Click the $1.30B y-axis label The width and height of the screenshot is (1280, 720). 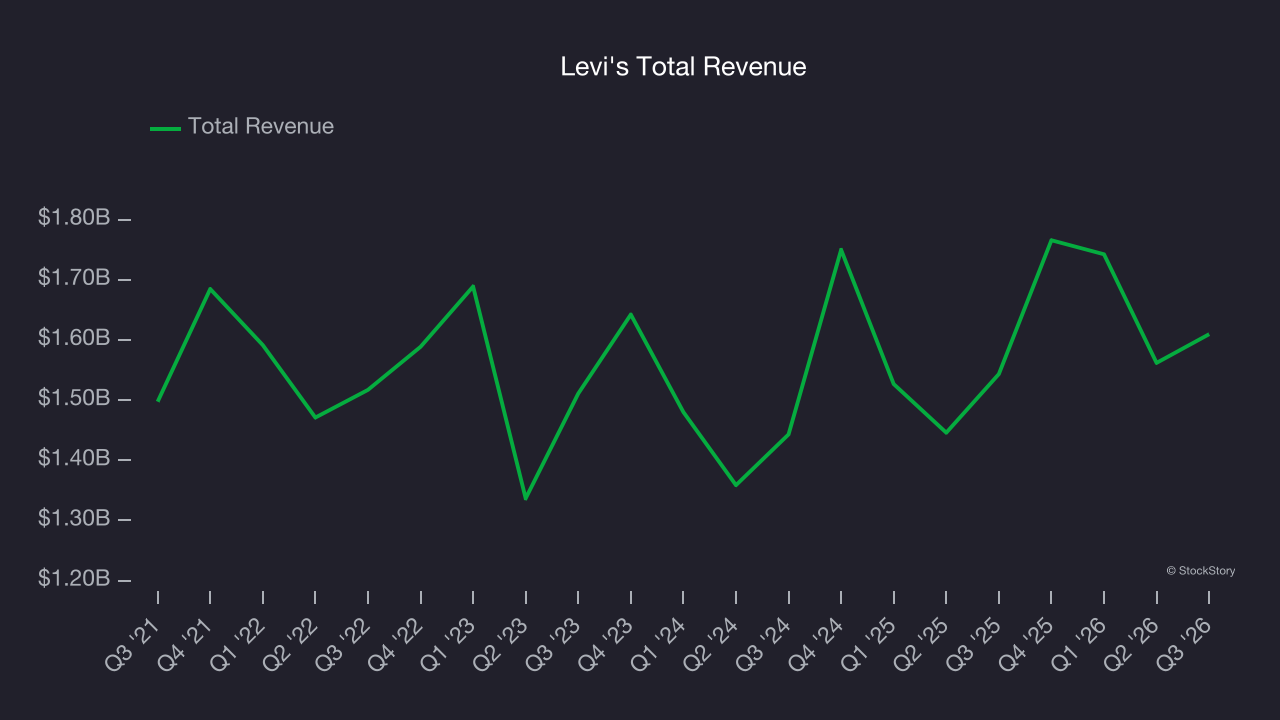74,518
